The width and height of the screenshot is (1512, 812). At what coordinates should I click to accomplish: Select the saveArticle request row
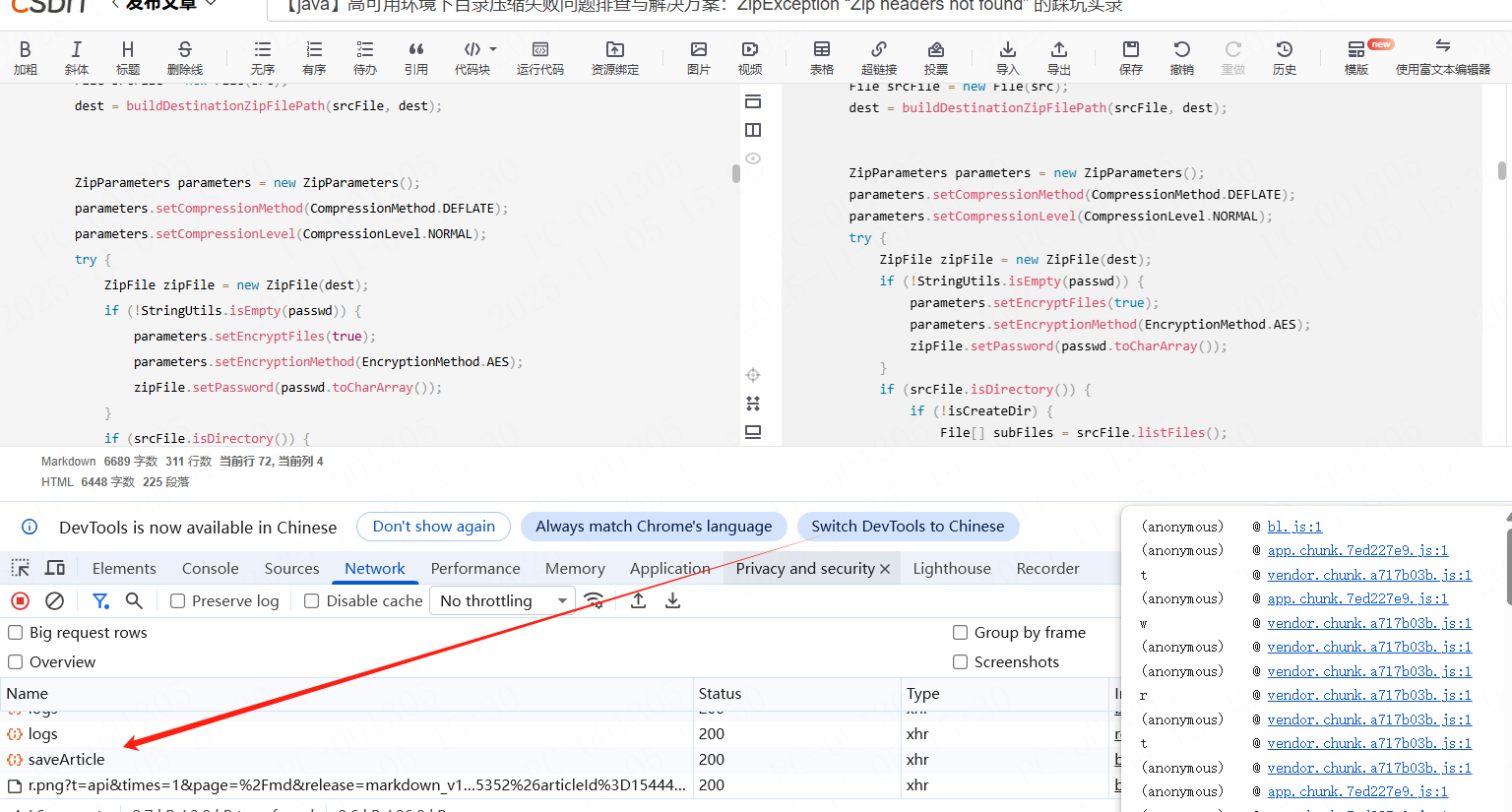tap(66, 759)
